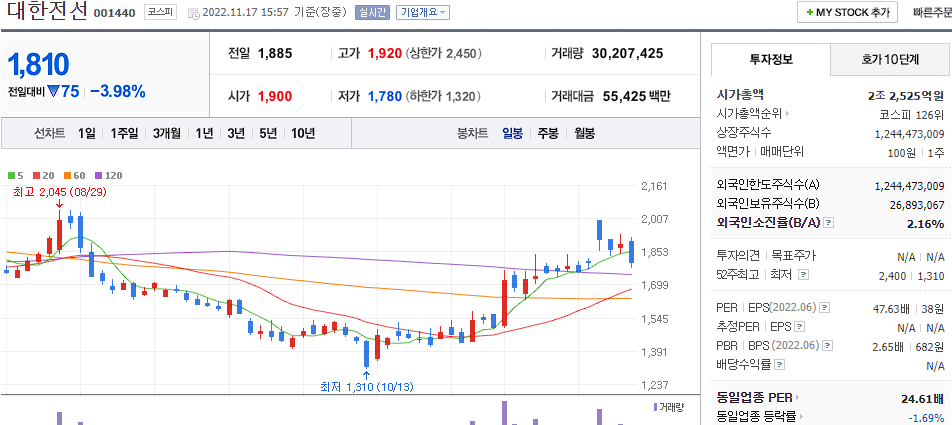Switch to the 호가10단계 tab
Viewport: 952px width, 425px height.
point(890,60)
